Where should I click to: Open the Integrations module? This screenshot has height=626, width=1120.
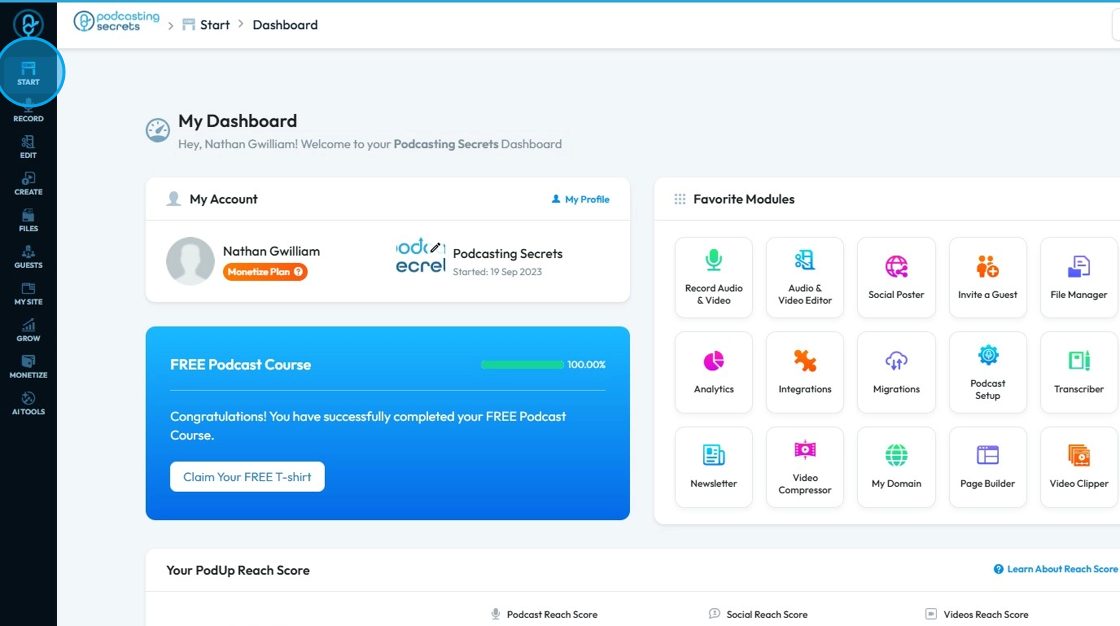[805, 372]
